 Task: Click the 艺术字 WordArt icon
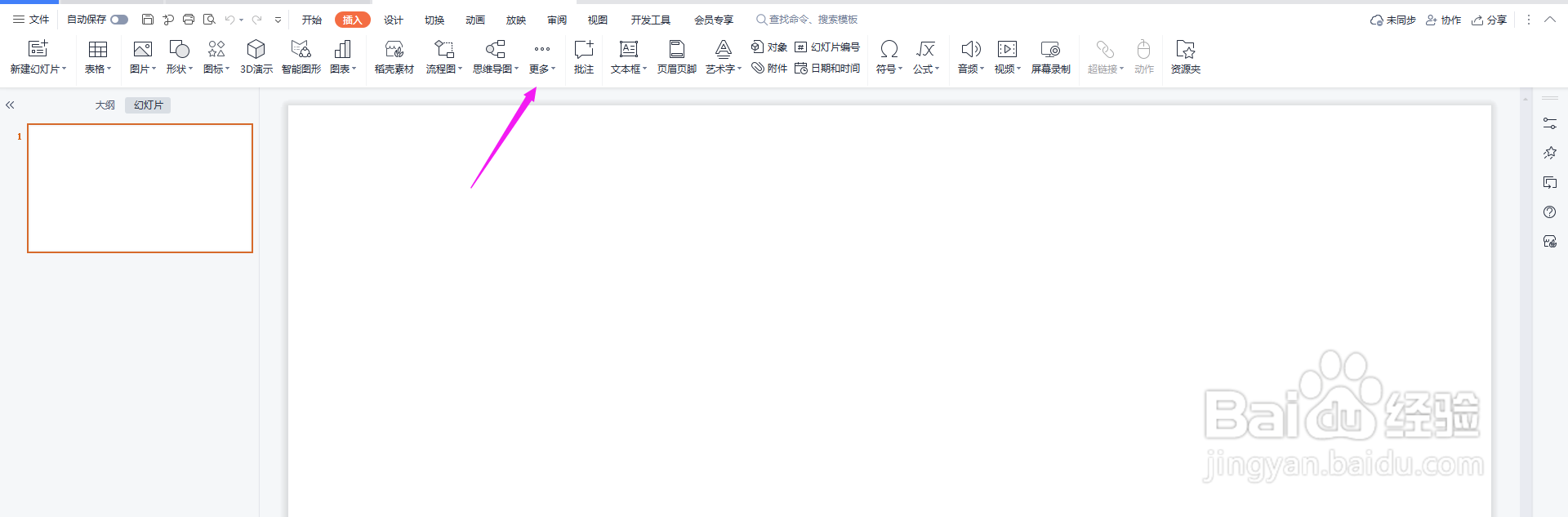724,49
